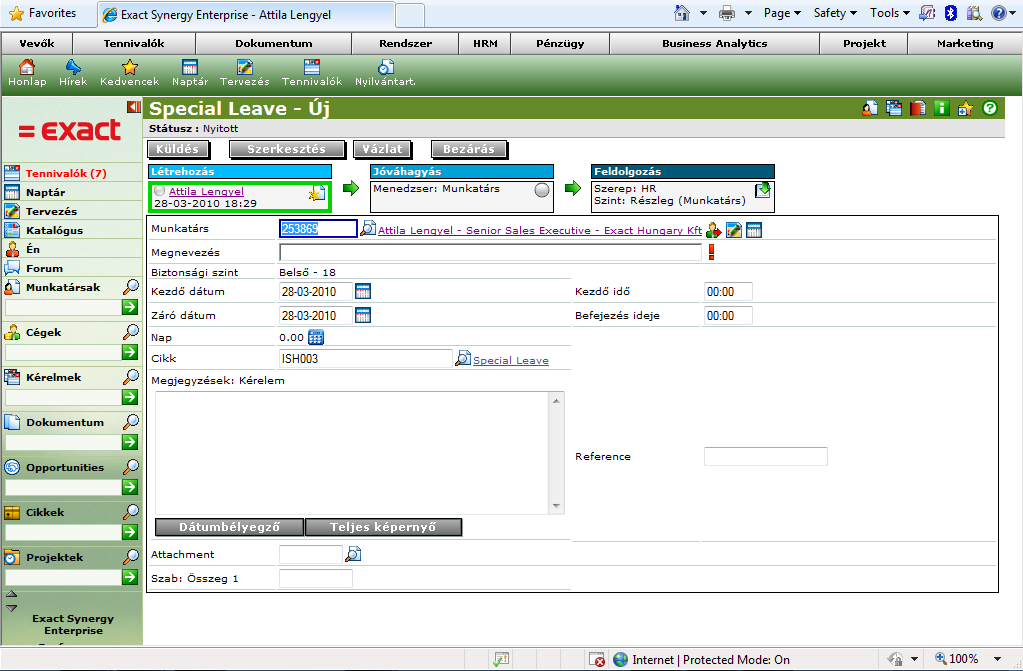Click the Küldés button
Screen dimensions: 1023x671
(178, 149)
